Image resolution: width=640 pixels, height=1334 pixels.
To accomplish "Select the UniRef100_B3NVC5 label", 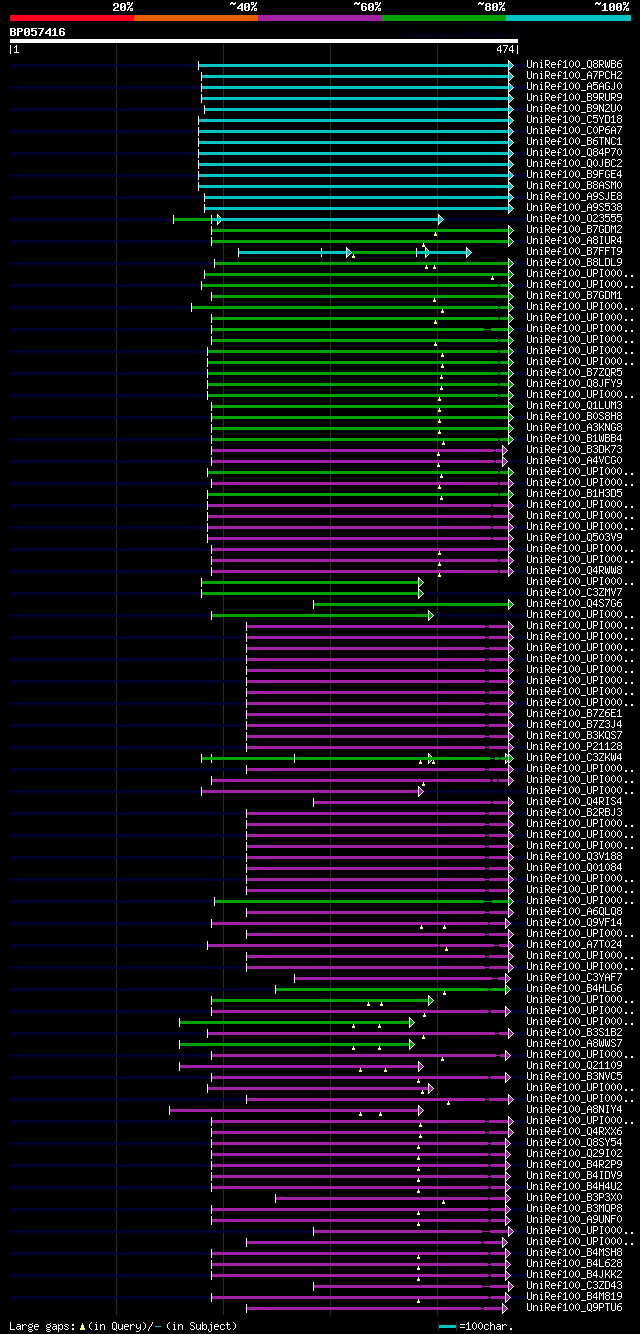I will [x=574, y=1076].
